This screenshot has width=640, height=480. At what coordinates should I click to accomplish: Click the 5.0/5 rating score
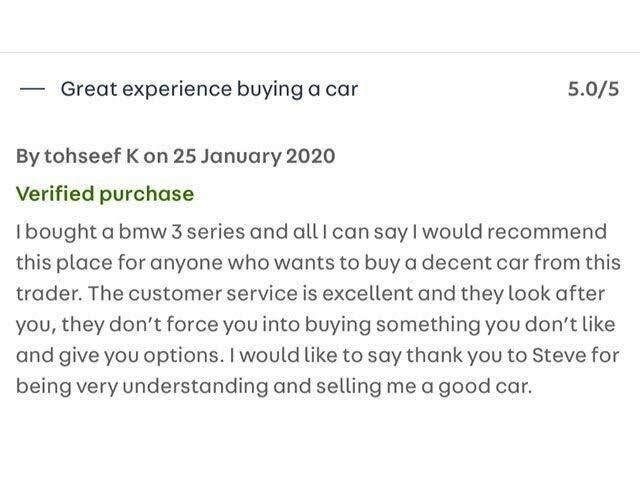(593, 89)
